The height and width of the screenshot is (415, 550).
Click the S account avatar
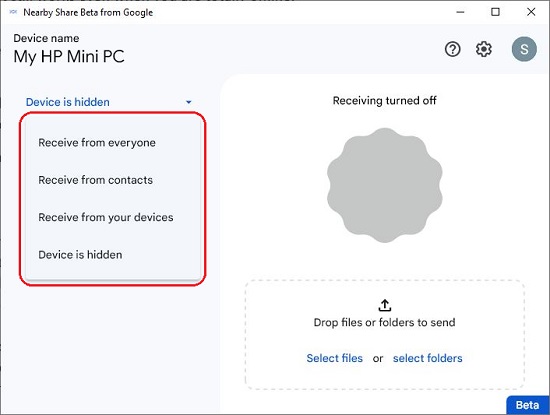524,49
